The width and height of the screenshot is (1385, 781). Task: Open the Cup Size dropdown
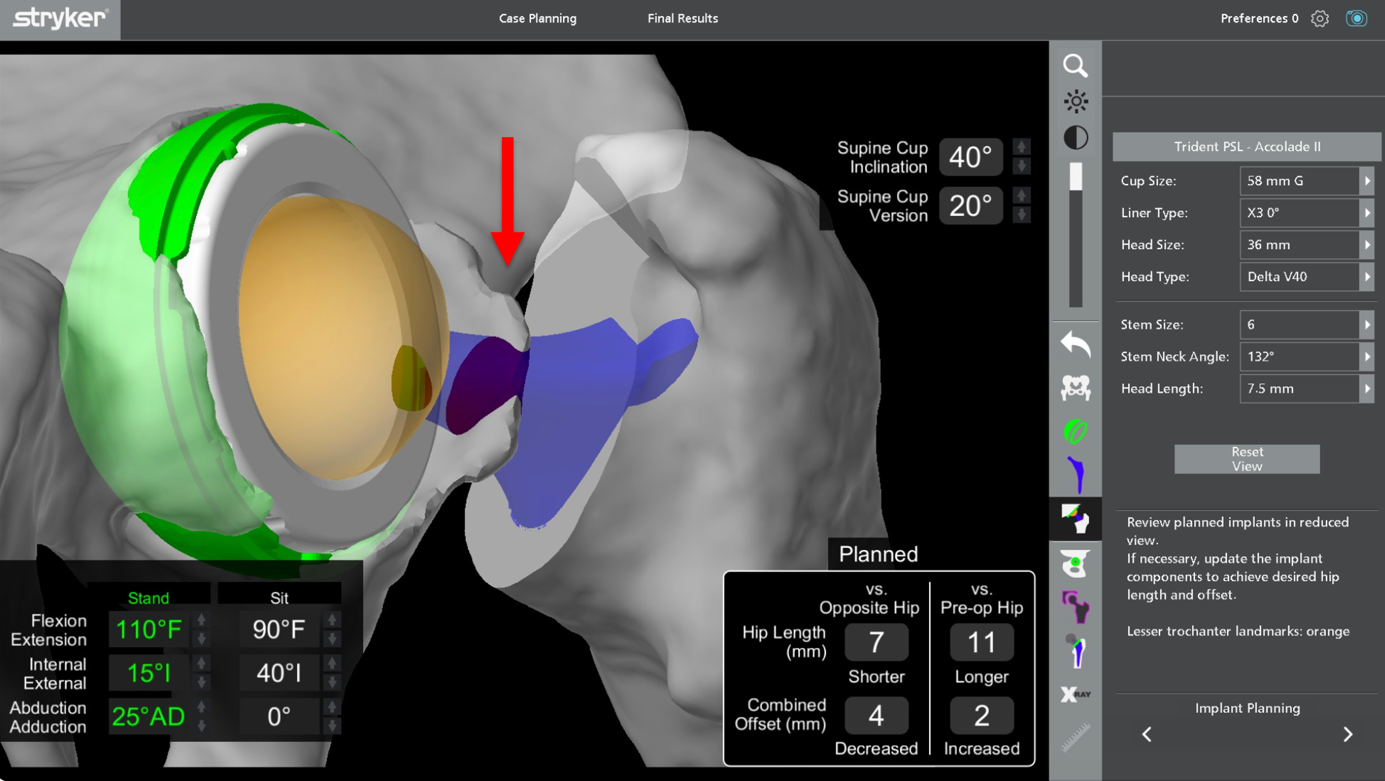[1366, 181]
